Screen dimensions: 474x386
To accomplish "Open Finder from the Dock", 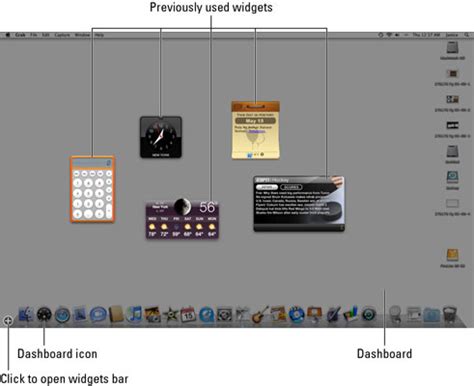I will click(x=26, y=314).
